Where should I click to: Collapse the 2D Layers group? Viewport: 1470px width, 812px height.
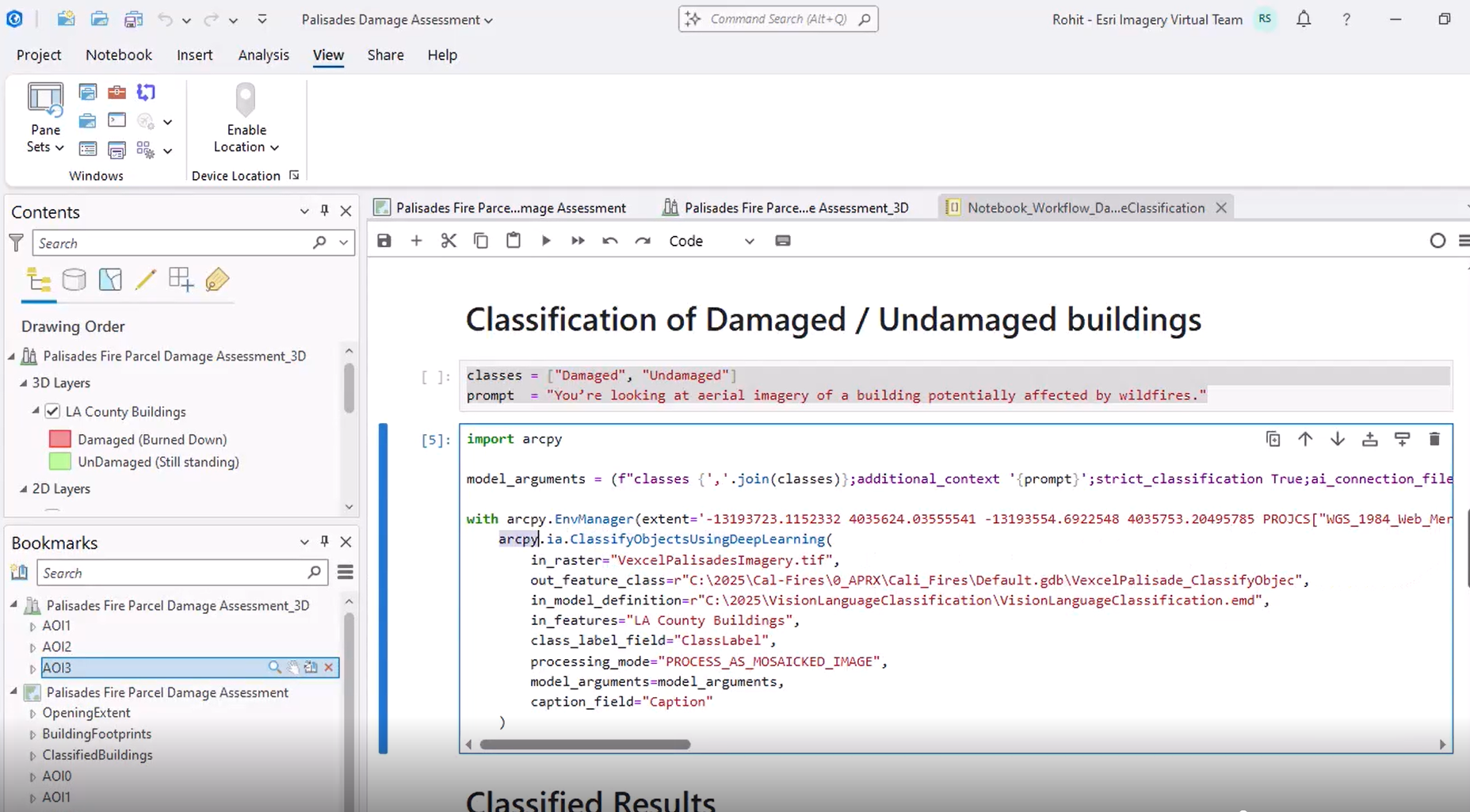(x=25, y=488)
